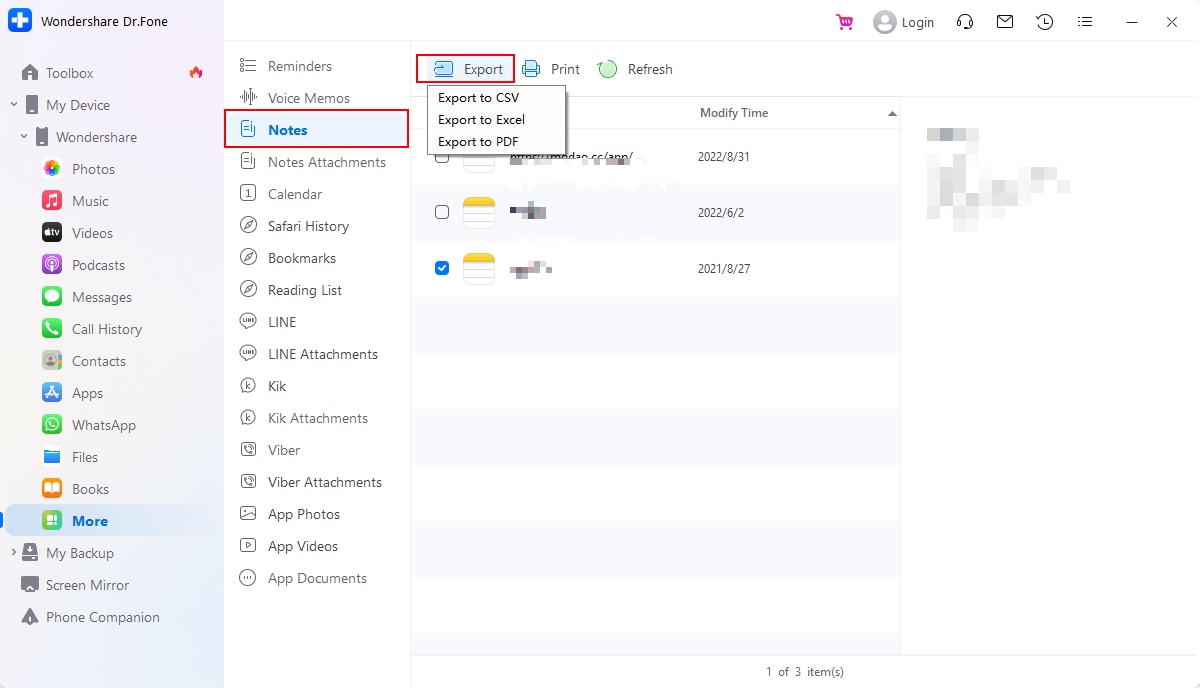Tick the checkbox for the 2022/6/2 note
Image resolution: width=1200 pixels, height=688 pixels.
tap(442, 212)
